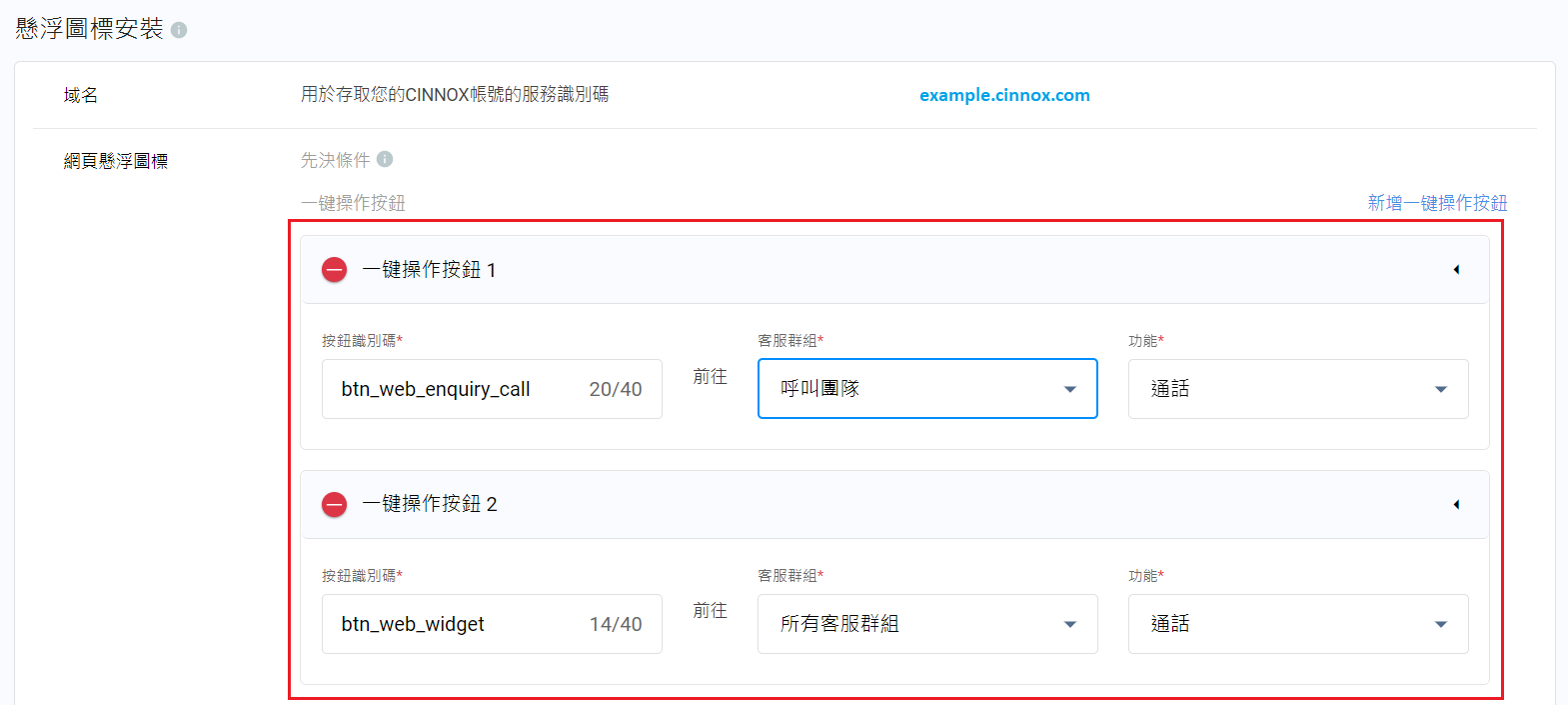Open example.cinnox.com domain link

point(1004,95)
